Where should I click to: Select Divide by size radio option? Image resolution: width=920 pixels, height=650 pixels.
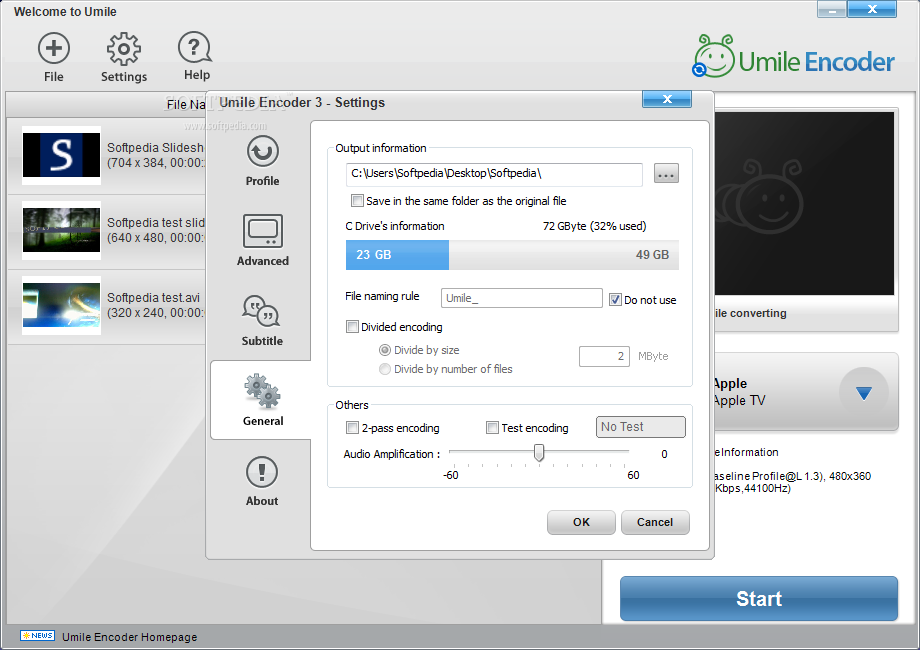click(x=385, y=350)
